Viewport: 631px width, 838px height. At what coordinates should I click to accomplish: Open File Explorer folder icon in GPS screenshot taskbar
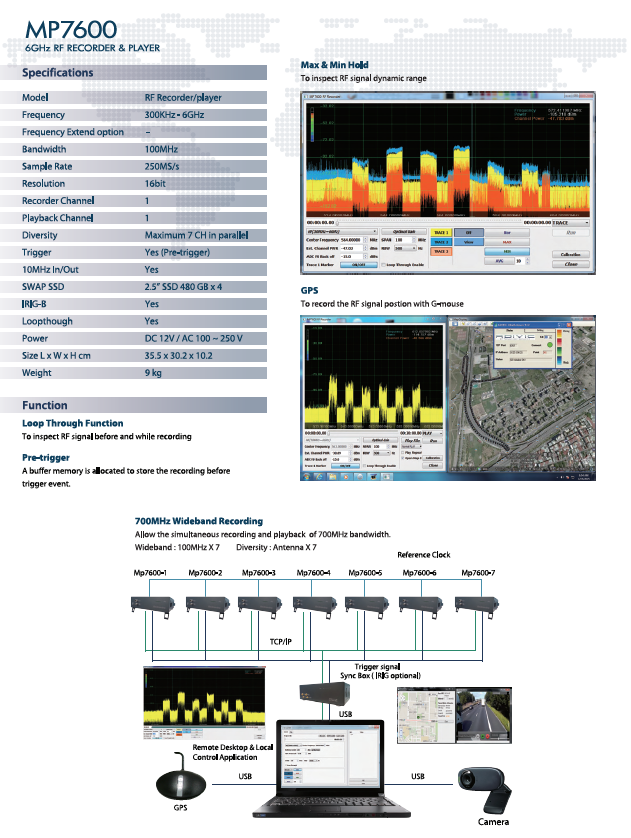click(332, 477)
